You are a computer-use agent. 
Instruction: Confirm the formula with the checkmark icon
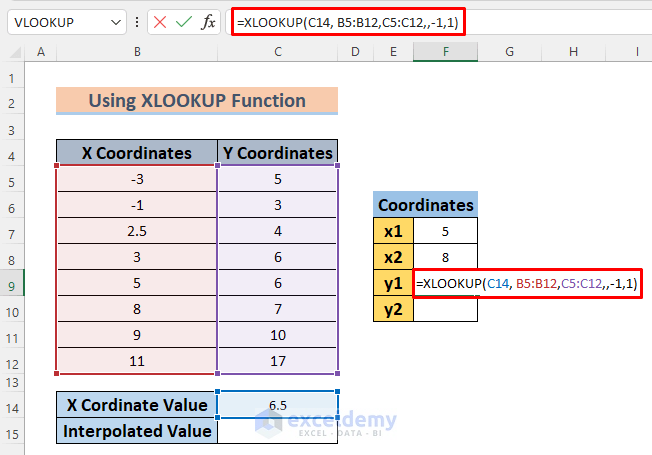pos(183,22)
